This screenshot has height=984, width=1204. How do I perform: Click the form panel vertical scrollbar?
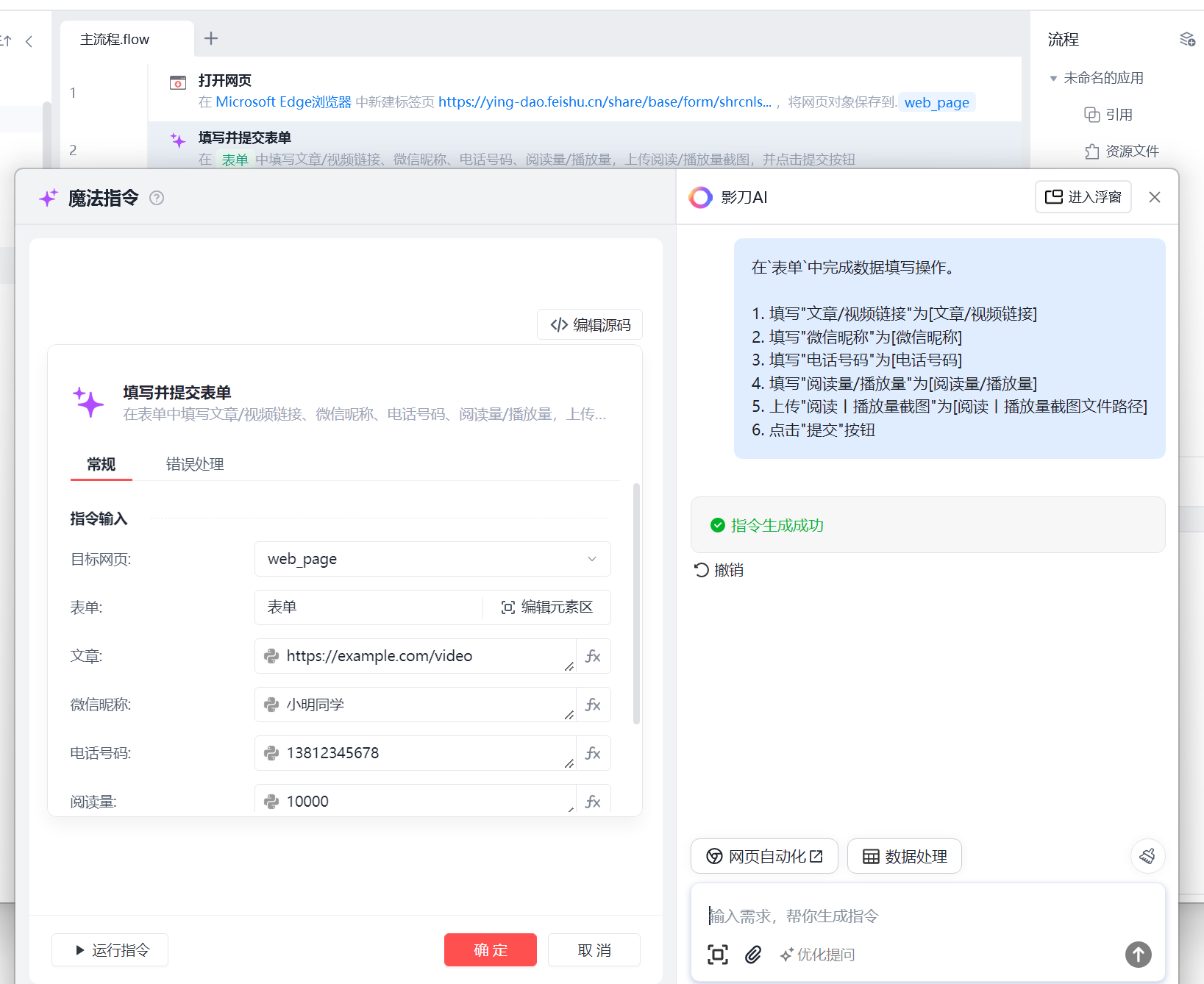[636, 603]
